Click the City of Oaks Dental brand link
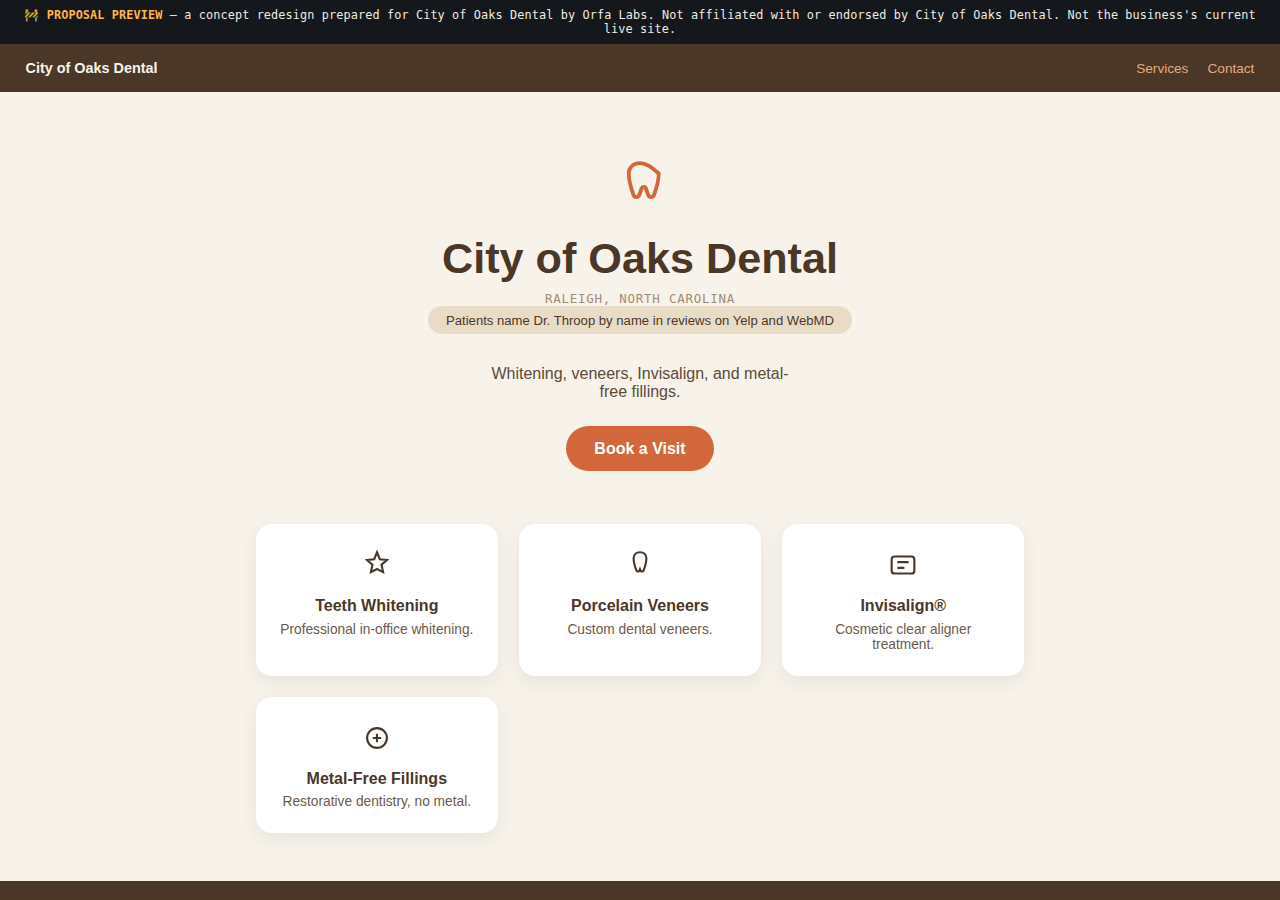 pyautogui.click(x=91, y=68)
